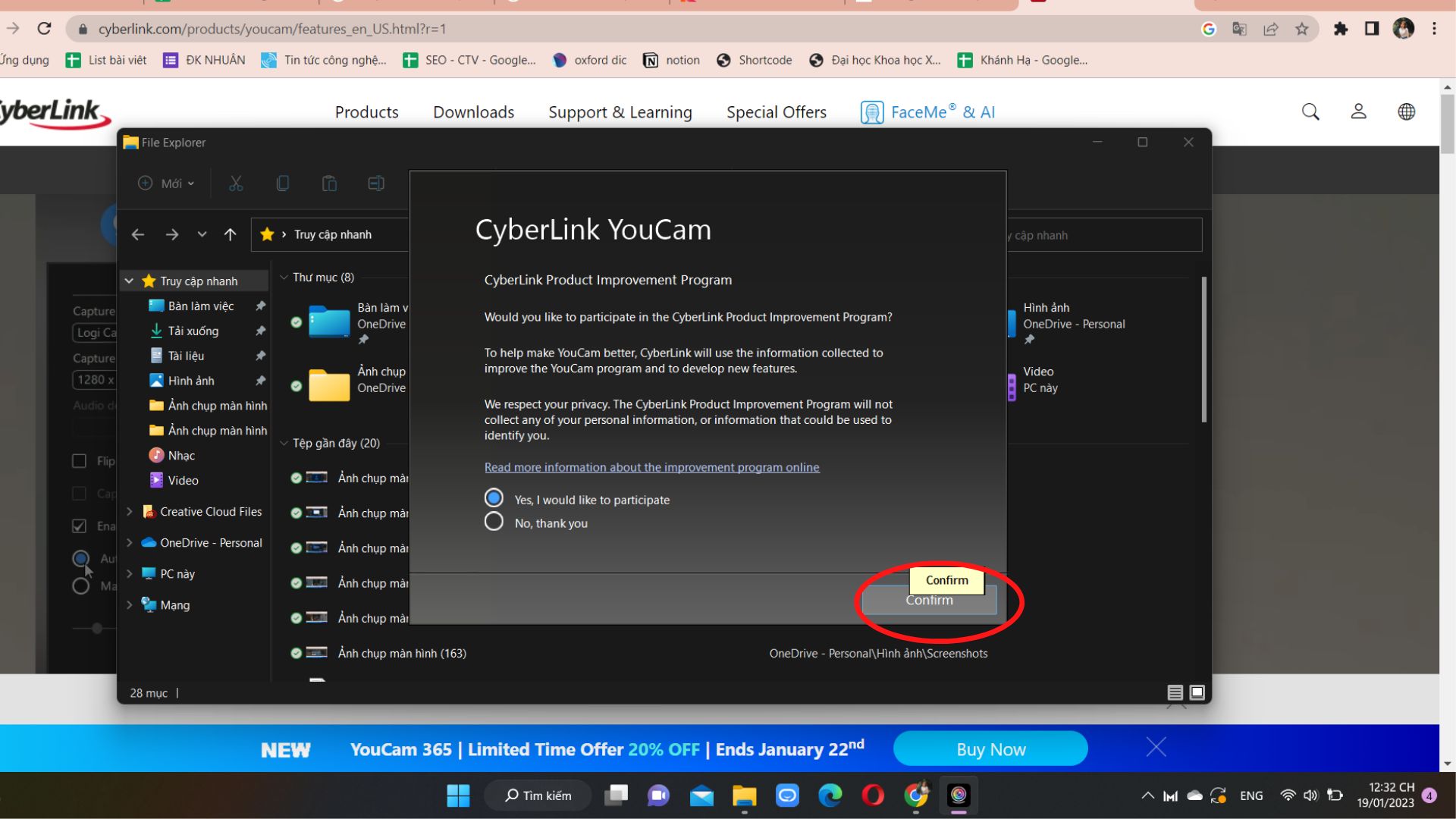Select the 'Ảnh chụp' yellow folder icon
The width and height of the screenshot is (1456, 819).
[329, 385]
